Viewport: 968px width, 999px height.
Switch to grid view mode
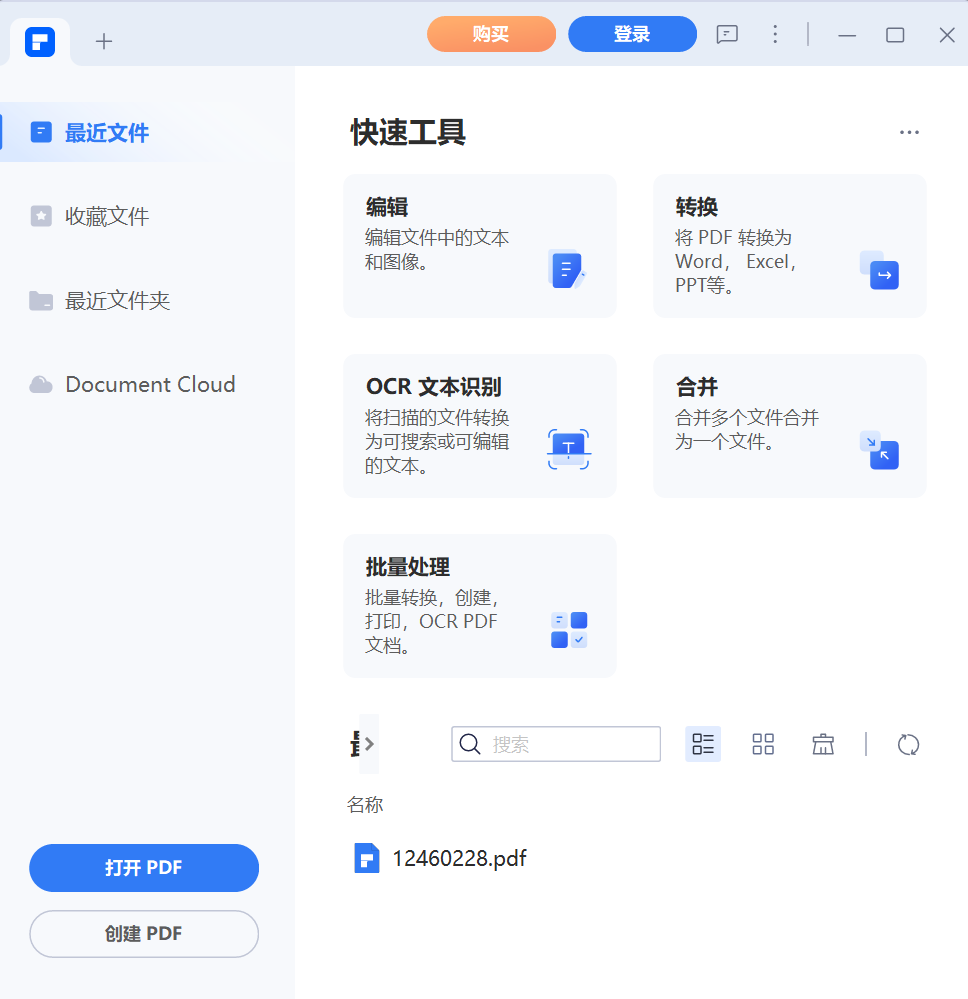763,744
